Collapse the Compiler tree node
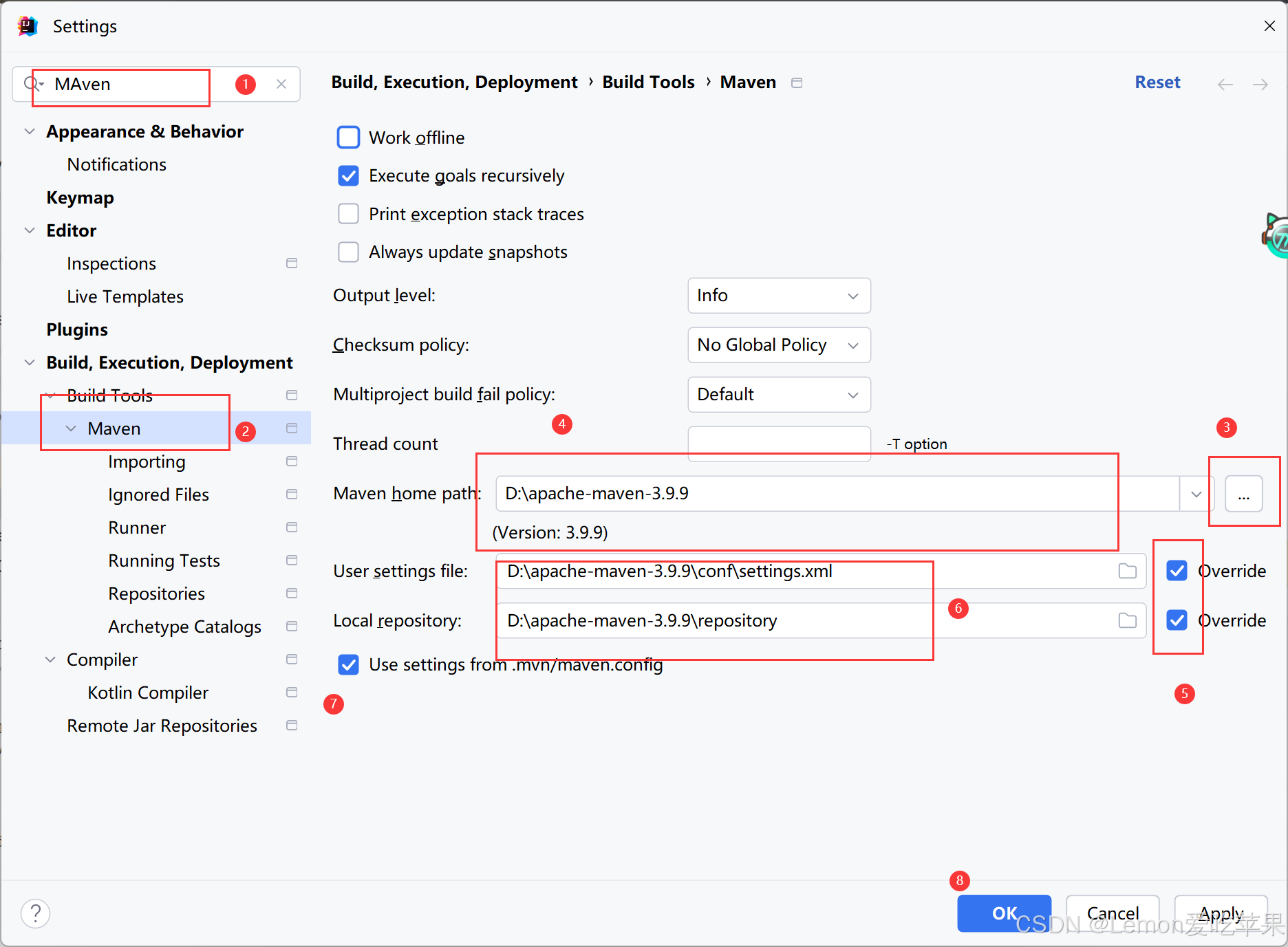 pyautogui.click(x=50, y=660)
